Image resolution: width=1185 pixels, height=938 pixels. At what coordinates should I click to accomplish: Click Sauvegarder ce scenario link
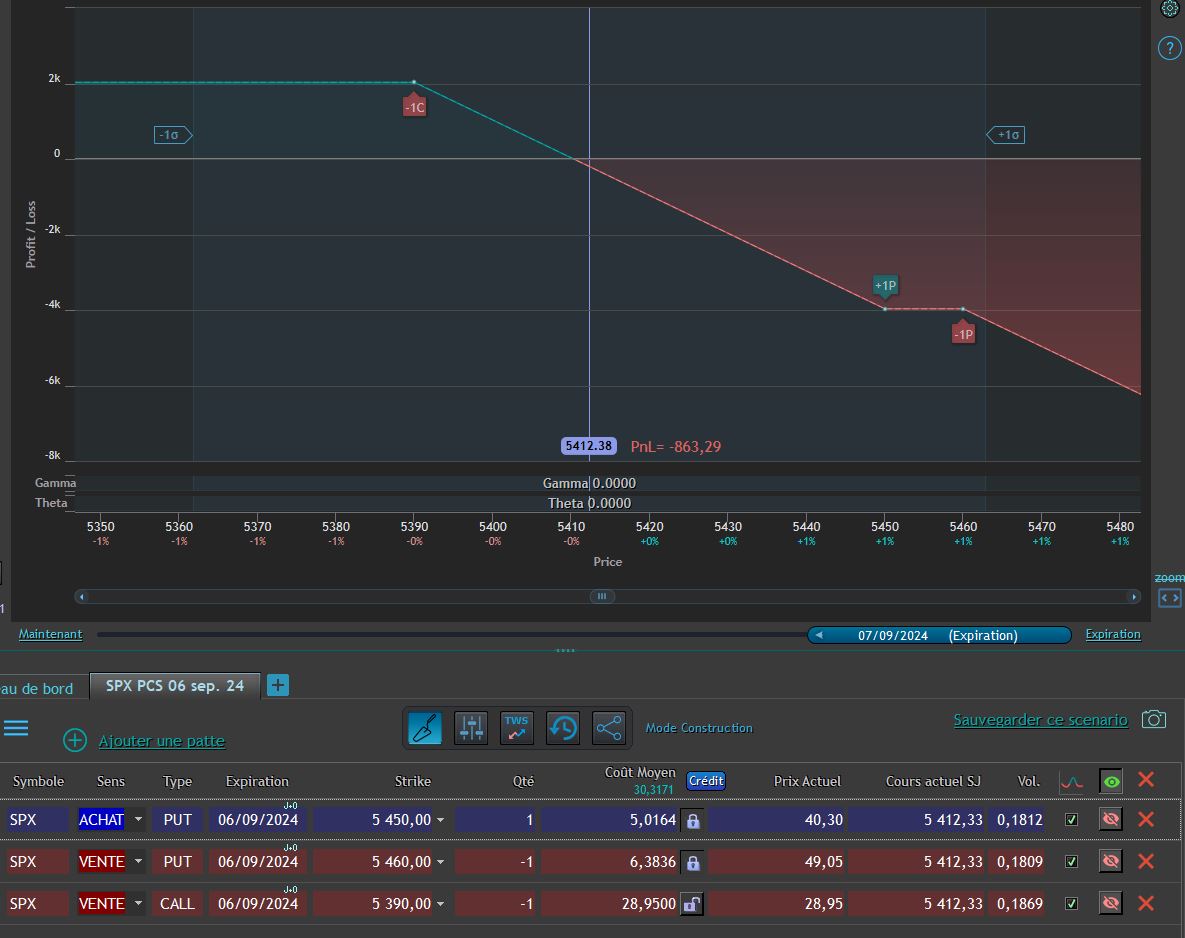1040,720
